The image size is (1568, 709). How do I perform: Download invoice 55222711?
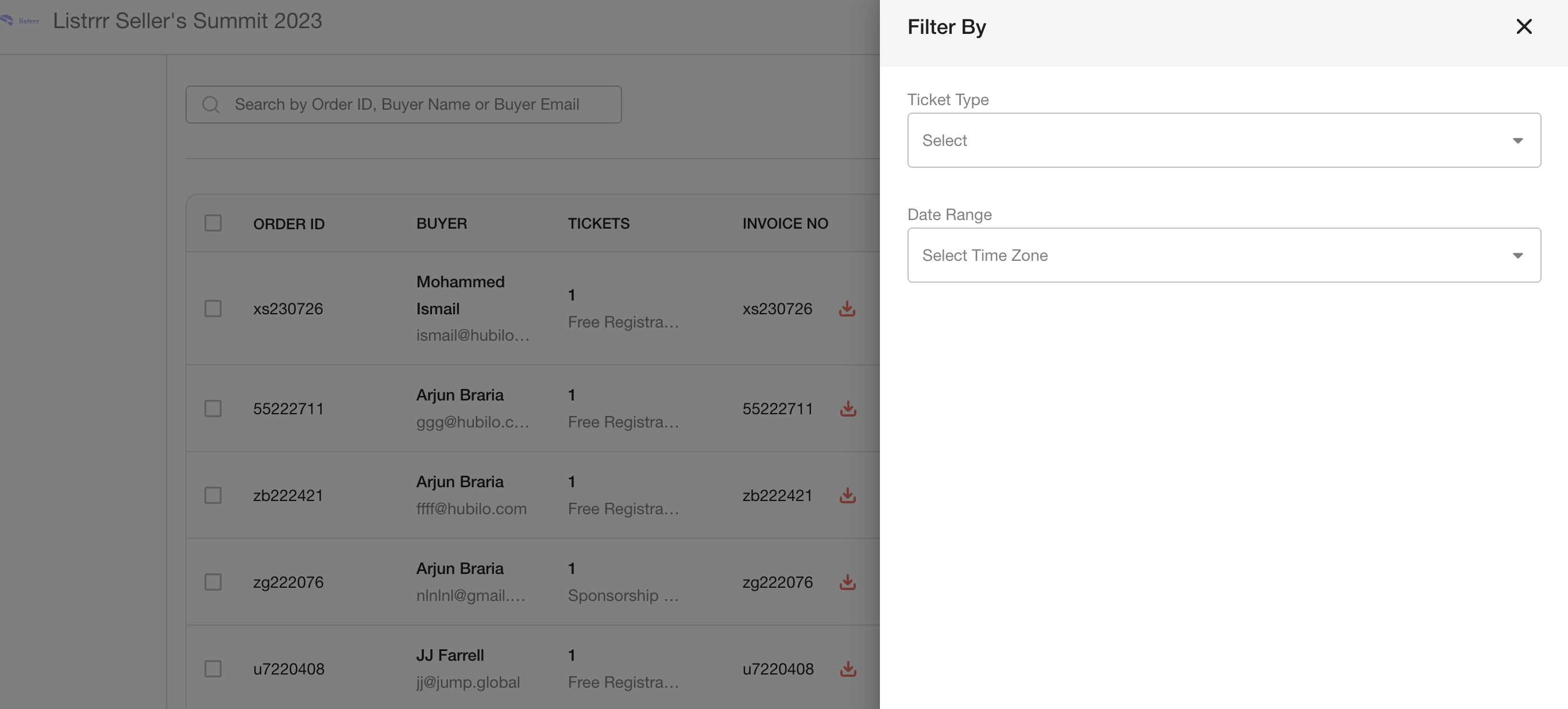[847, 409]
